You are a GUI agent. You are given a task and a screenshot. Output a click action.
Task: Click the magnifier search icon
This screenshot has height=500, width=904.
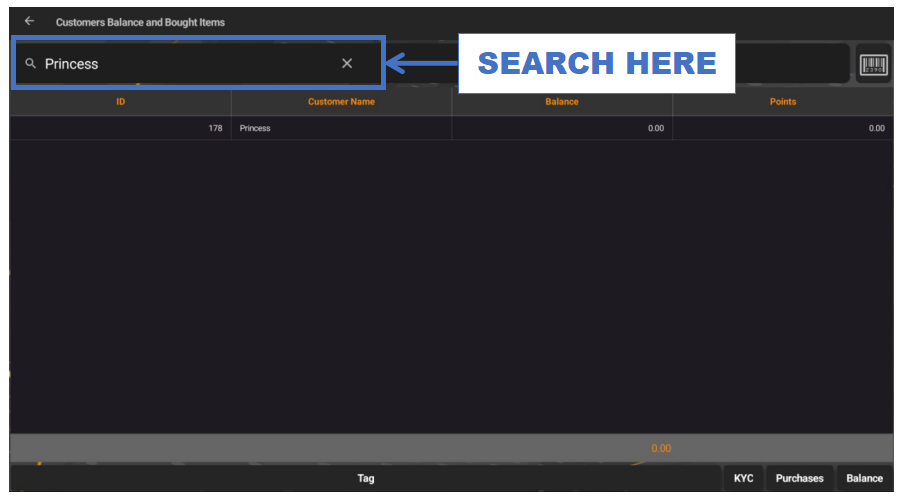pos(31,63)
